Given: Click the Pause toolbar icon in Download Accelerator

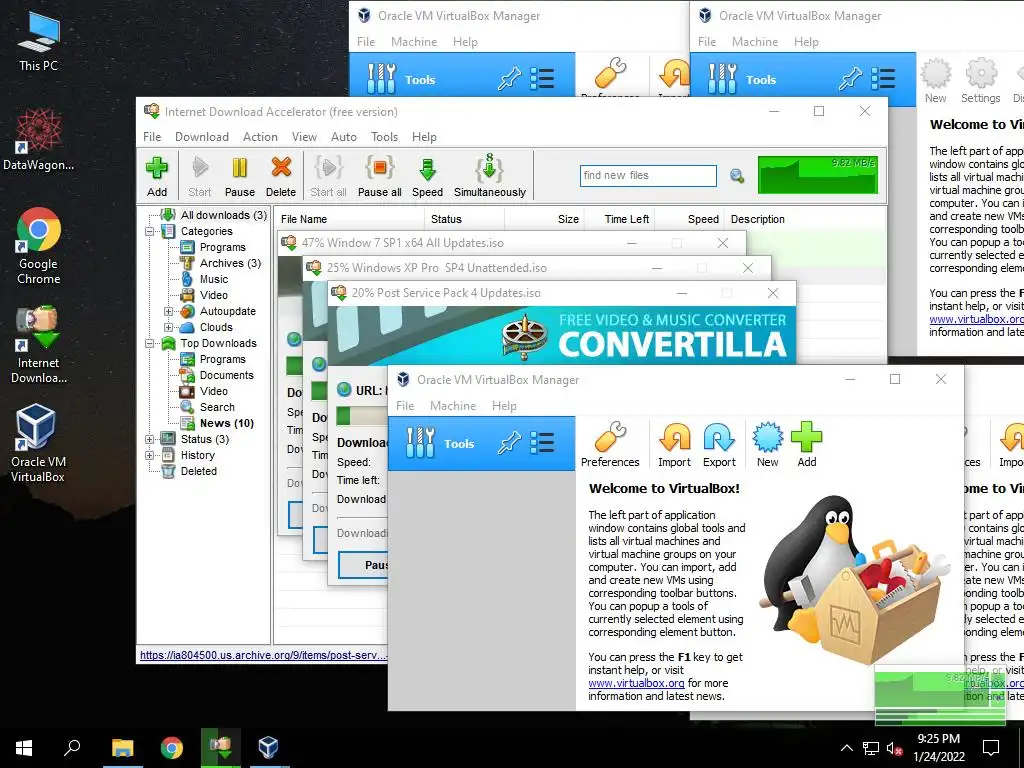Looking at the screenshot, I should 240,176.
